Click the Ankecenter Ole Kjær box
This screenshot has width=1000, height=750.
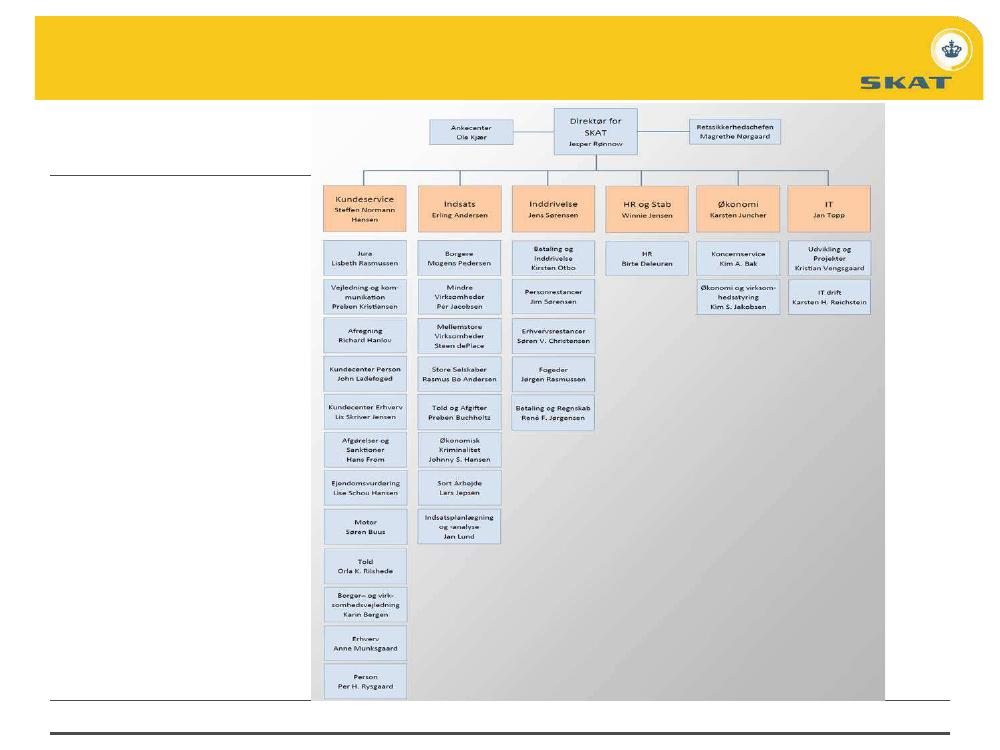471,132
